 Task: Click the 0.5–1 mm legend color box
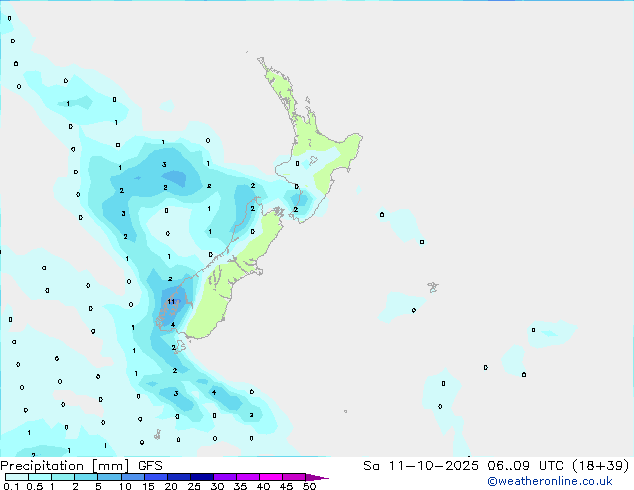[x=40, y=477]
